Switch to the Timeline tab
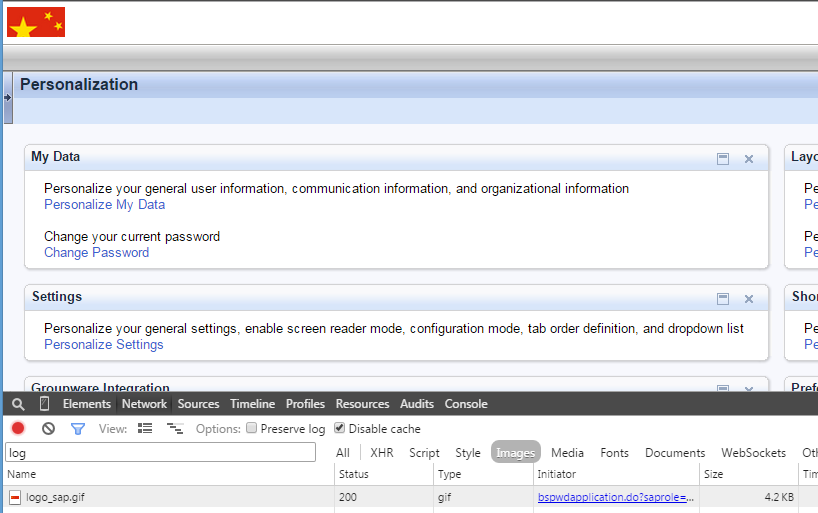Screen dimensions: 818x513 pos(252,404)
